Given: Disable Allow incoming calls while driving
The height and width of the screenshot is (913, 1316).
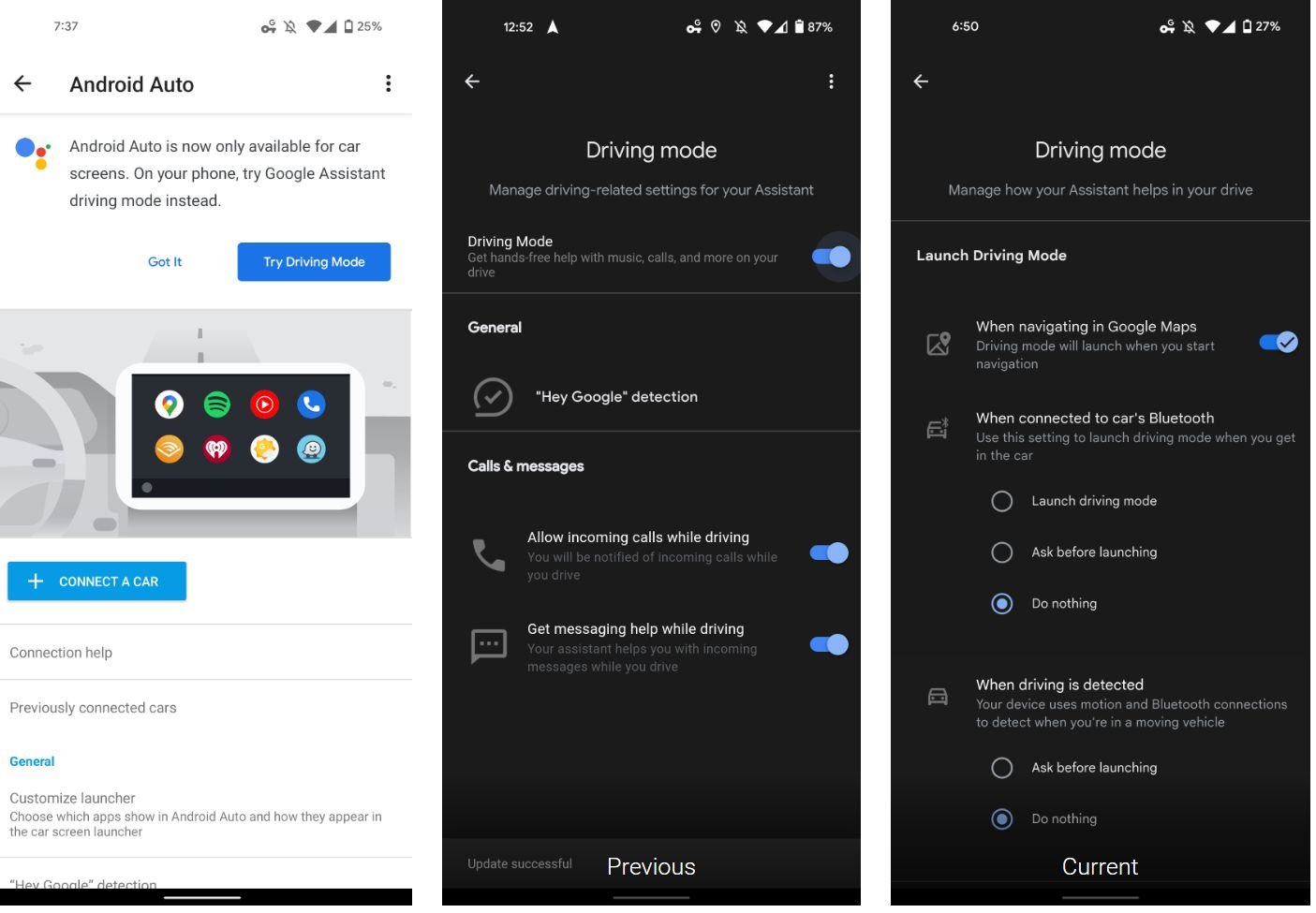Looking at the screenshot, I should 829,553.
